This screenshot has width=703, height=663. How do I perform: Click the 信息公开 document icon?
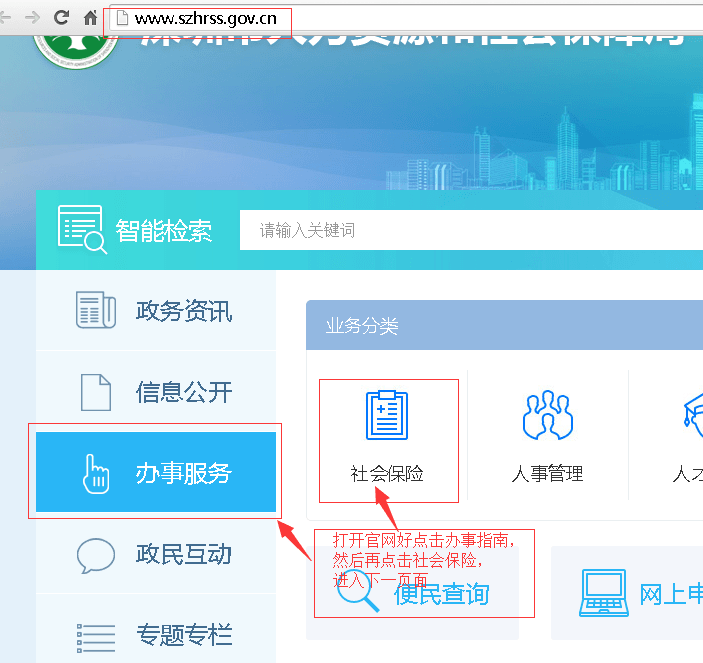(96, 392)
